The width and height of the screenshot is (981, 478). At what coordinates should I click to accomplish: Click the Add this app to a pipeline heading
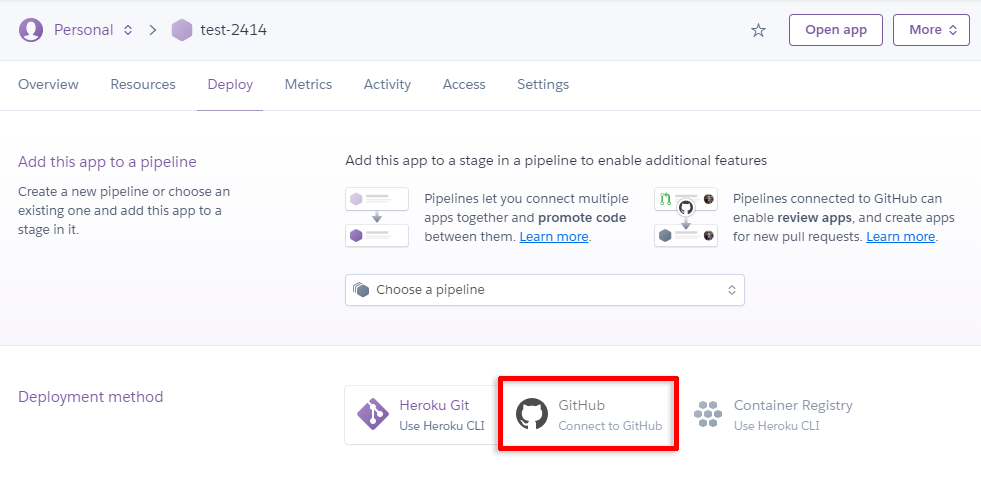click(108, 162)
